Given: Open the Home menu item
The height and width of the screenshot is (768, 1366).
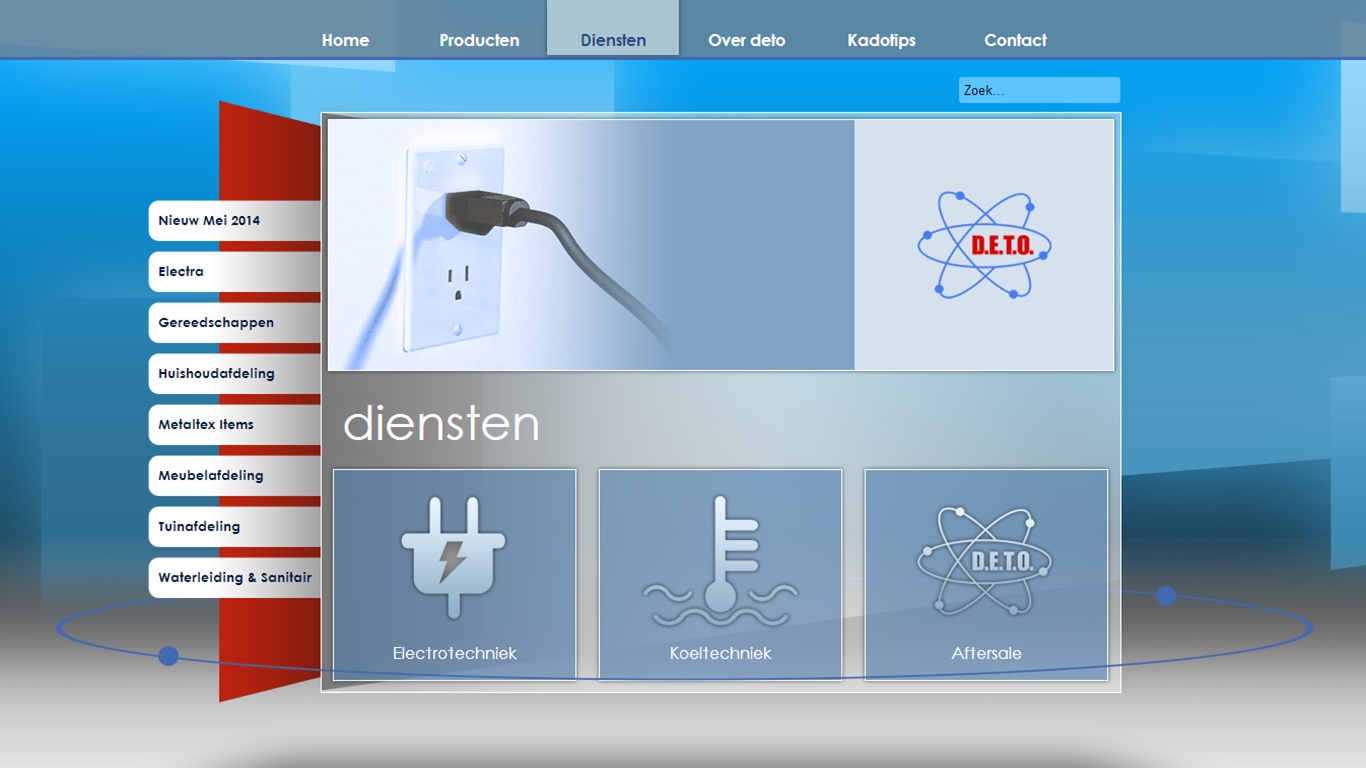Looking at the screenshot, I should (345, 40).
